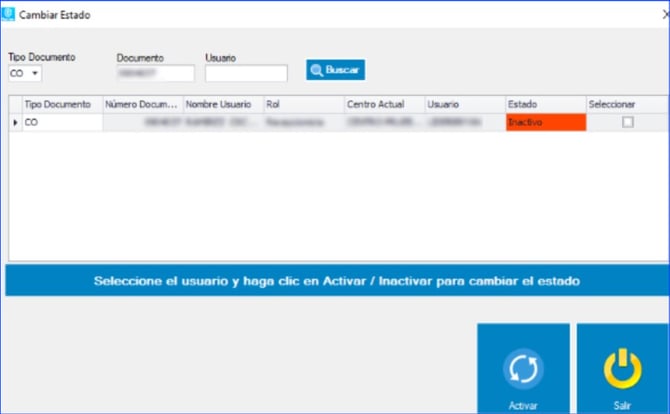Click the blue instruction banner

coord(337,281)
